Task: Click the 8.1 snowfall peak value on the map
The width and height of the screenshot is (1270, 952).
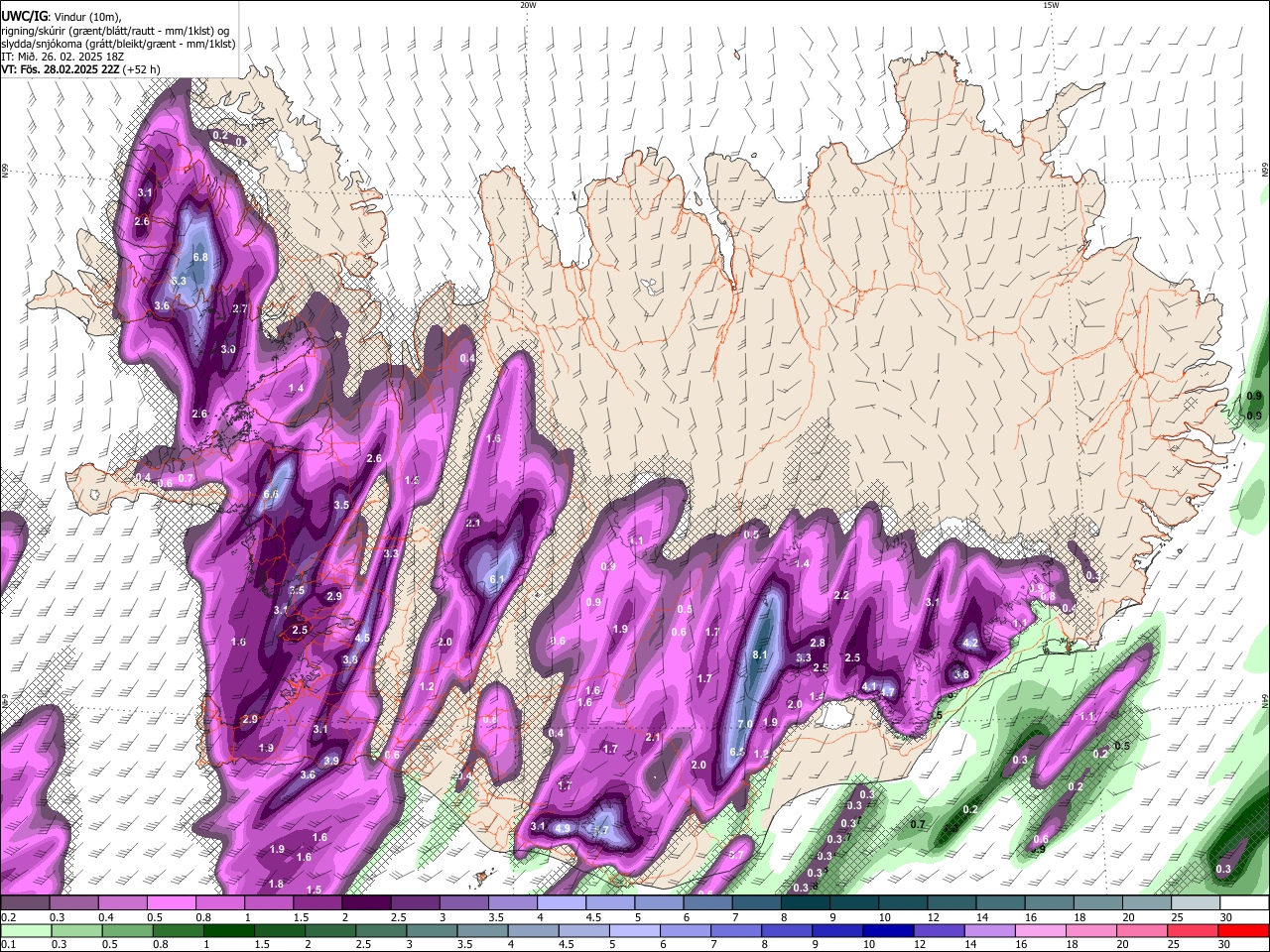Action: pyautogui.click(x=761, y=655)
